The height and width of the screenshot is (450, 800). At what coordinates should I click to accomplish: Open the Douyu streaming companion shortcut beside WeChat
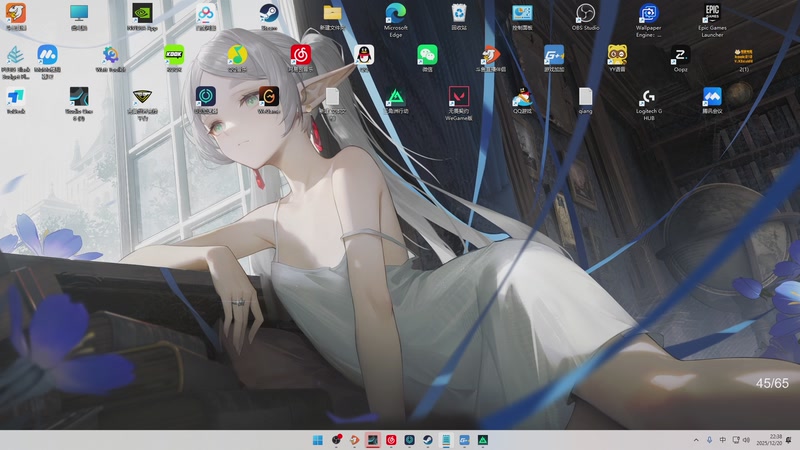click(490, 58)
